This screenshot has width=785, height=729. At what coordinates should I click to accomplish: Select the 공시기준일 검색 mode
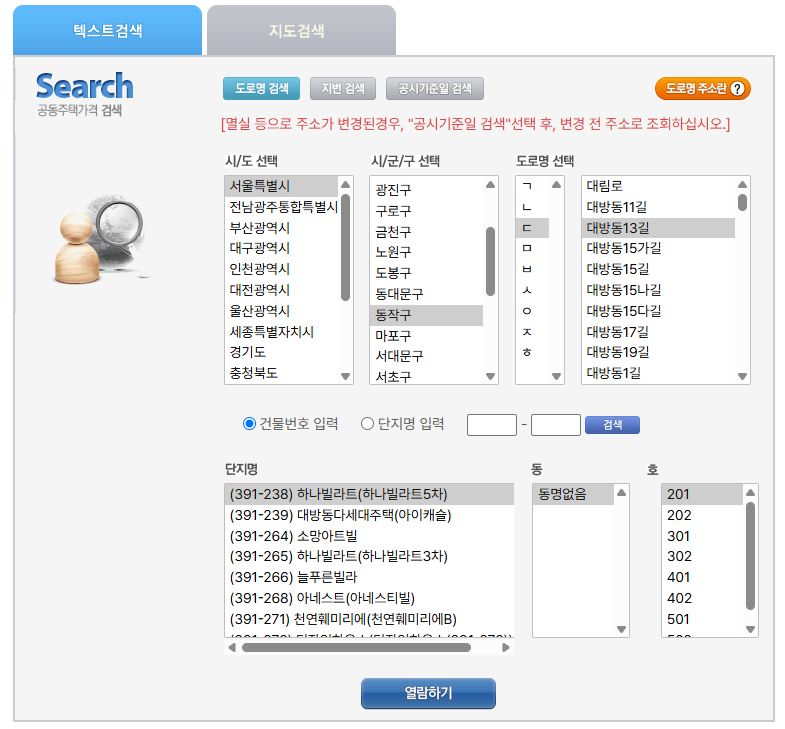pos(435,89)
